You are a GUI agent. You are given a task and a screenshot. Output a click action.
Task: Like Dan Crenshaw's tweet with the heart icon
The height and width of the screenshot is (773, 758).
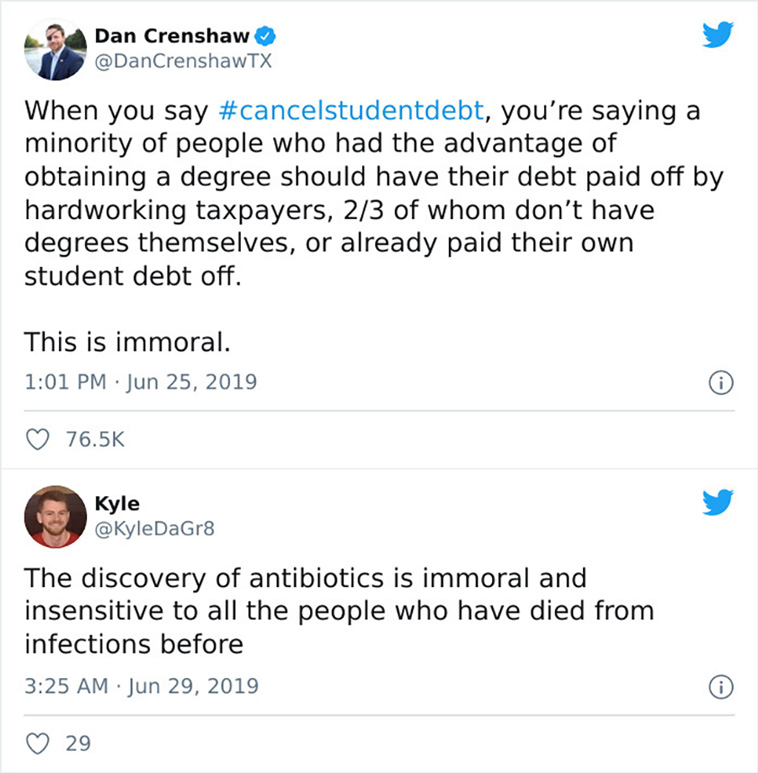37,439
